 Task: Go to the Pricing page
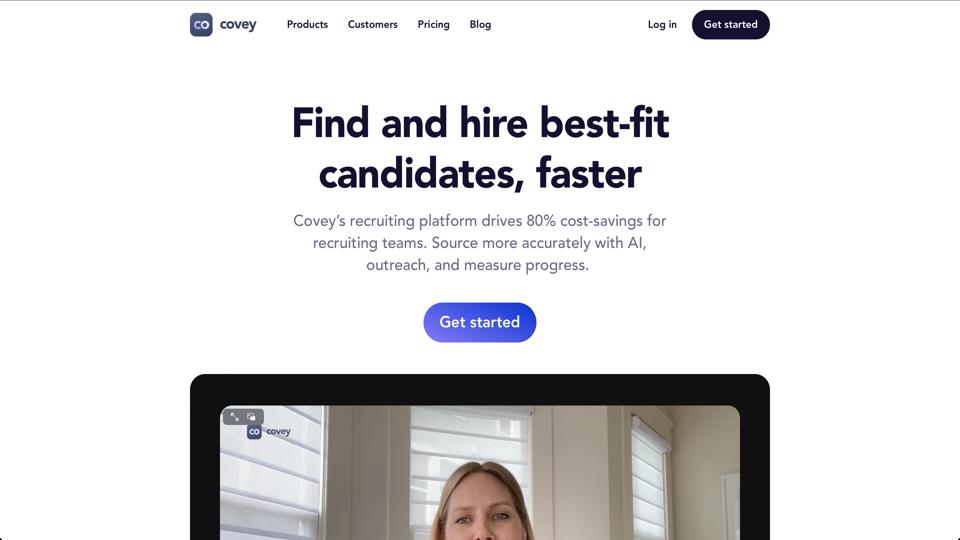tap(433, 24)
